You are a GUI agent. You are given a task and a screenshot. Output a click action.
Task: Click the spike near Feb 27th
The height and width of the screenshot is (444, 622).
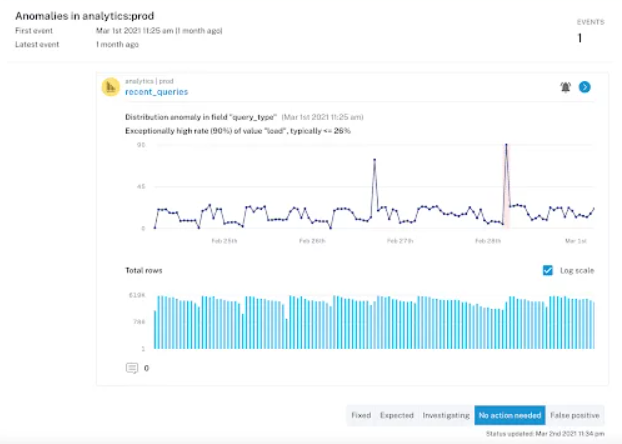[375, 160]
